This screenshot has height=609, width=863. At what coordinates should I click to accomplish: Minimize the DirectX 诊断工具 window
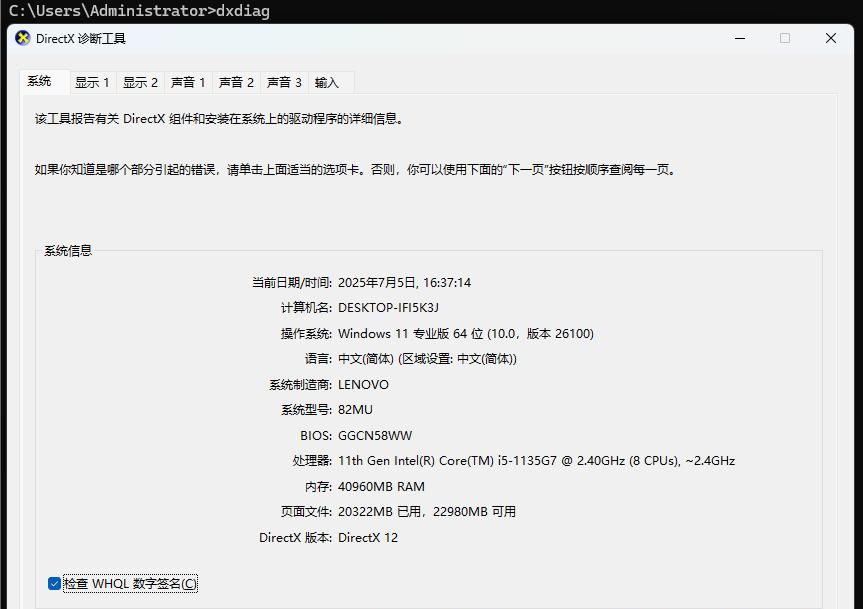[x=740, y=38]
